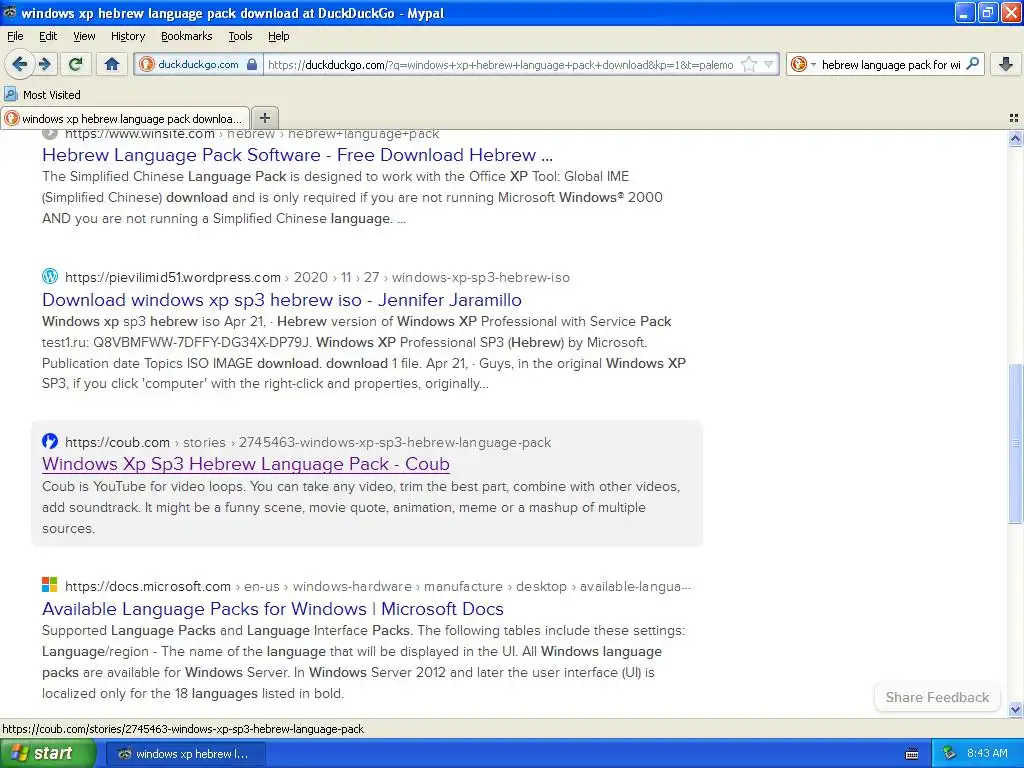
Task: Click the 8:43 AM taskbar clock
Action: click(987, 753)
